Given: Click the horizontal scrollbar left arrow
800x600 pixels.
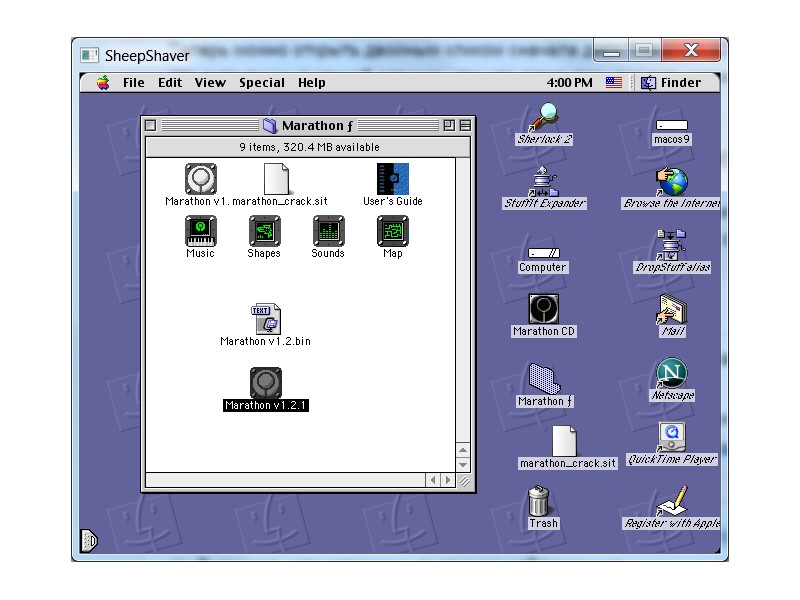Looking at the screenshot, I should [x=433, y=480].
